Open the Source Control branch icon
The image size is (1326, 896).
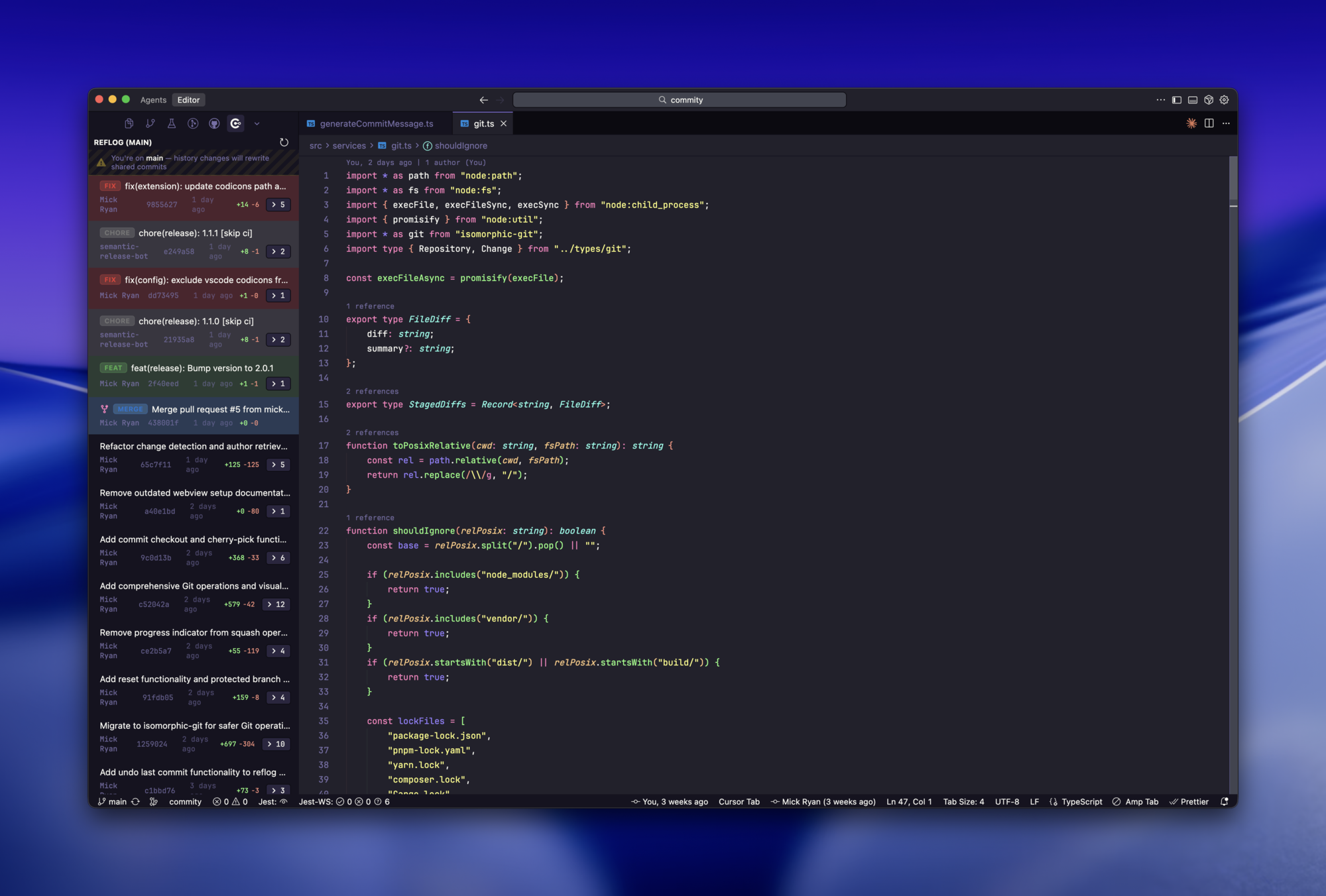[x=151, y=123]
